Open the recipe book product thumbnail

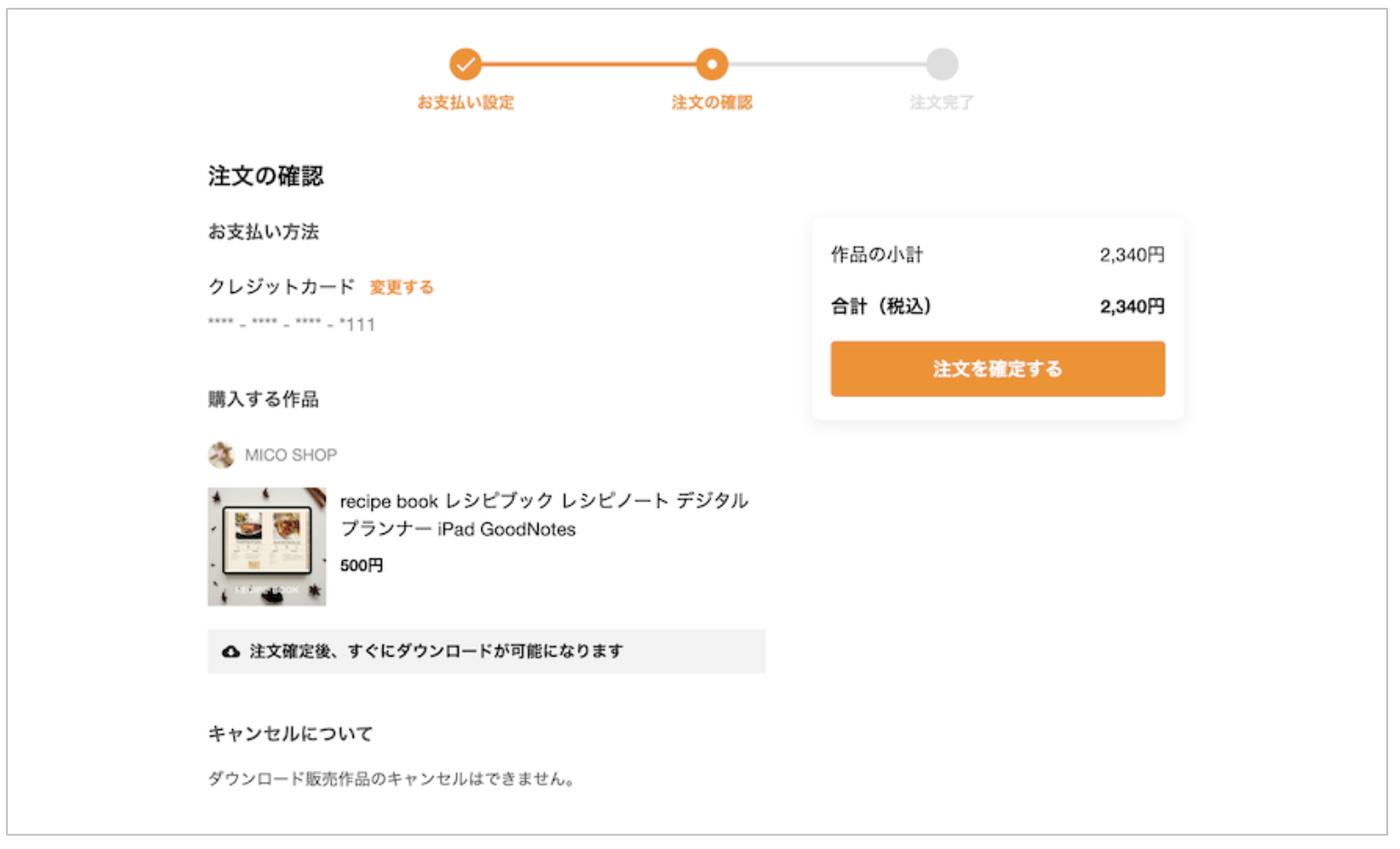267,546
